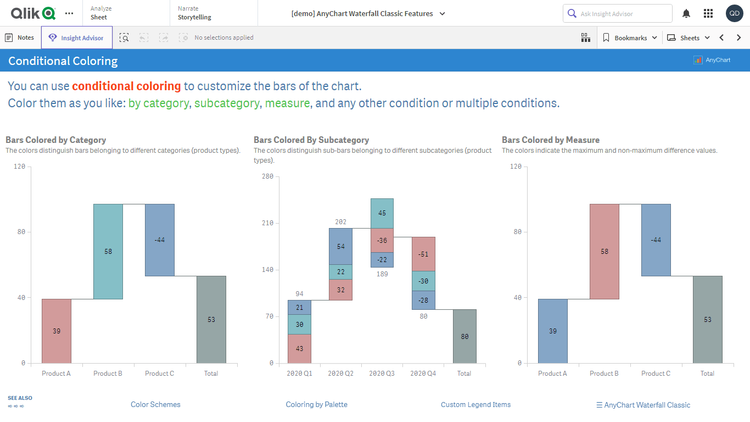Click the Product B bar labeled 58
This screenshot has width=750, height=422.
tap(108, 251)
